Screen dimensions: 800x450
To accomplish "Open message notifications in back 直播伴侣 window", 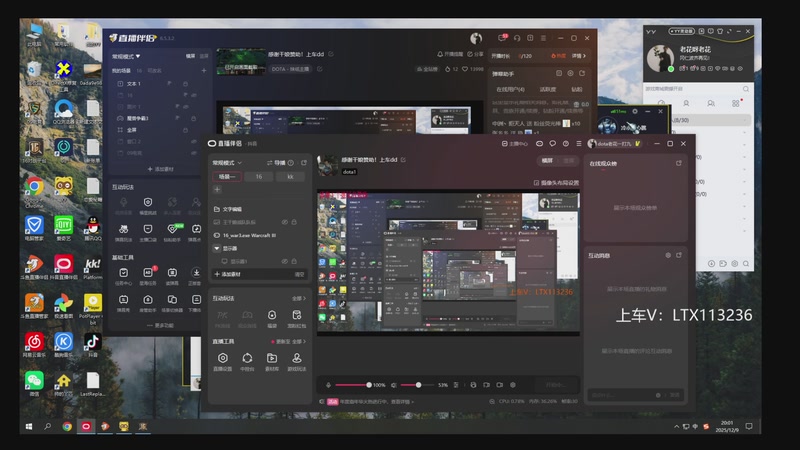I will (x=503, y=38).
